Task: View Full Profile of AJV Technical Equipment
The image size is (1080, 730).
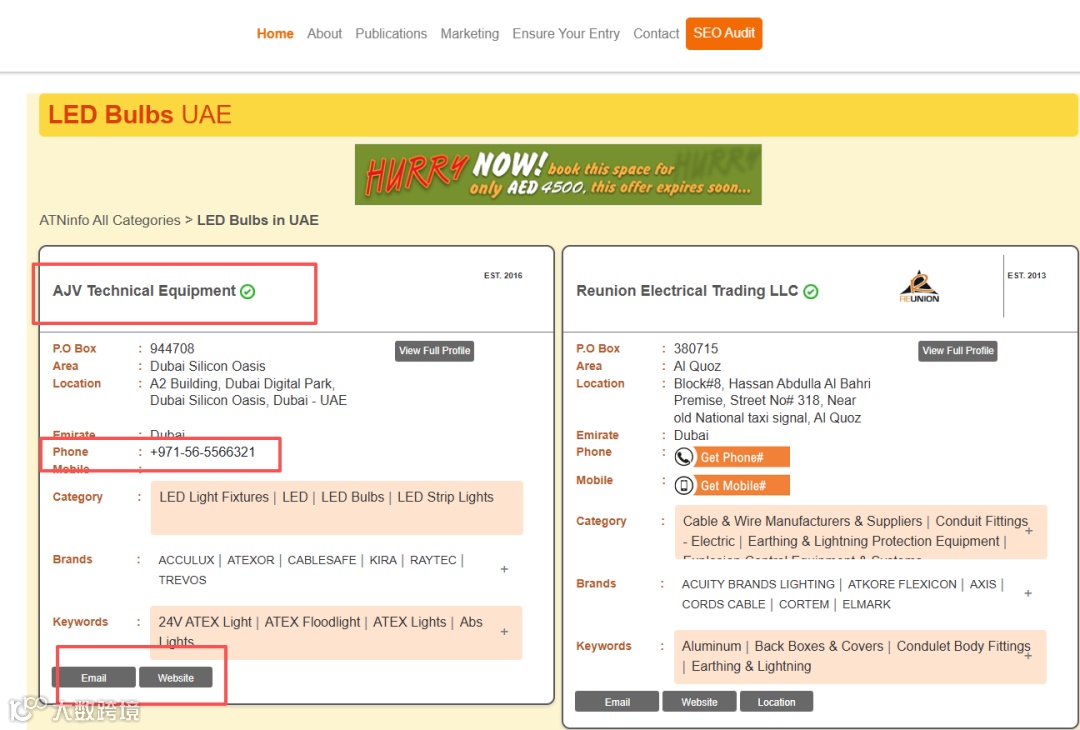Action: click(435, 351)
